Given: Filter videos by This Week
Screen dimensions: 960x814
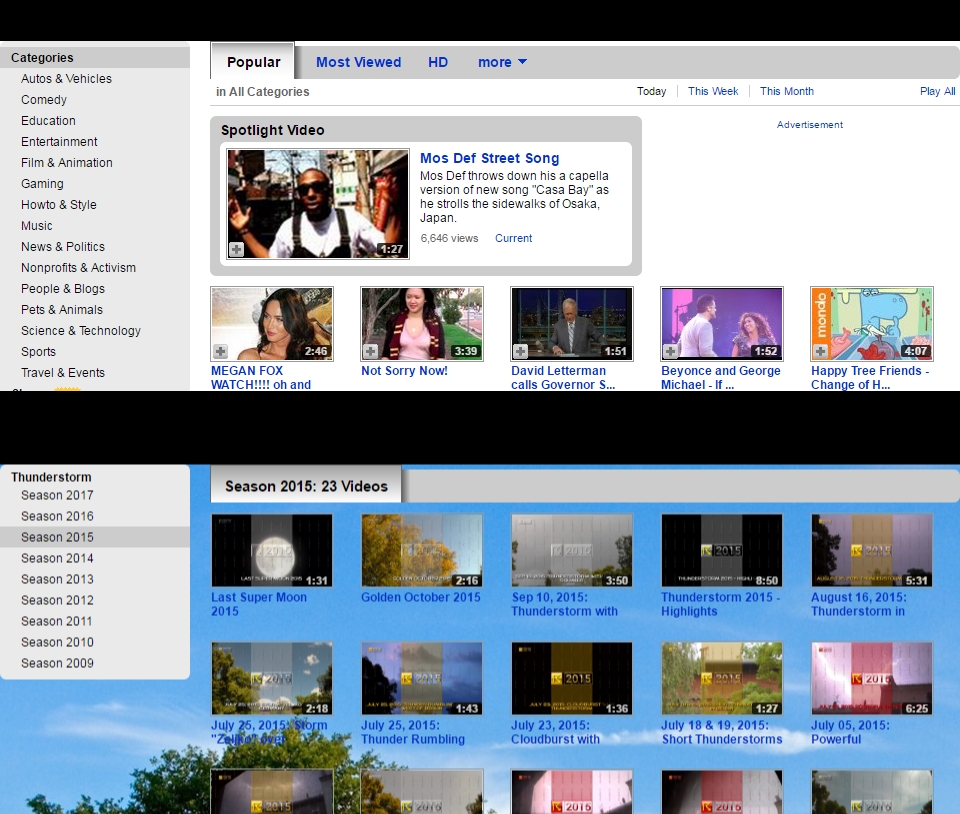Looking at the screenshot, I should pyautogui.click(x=713, y=91).
